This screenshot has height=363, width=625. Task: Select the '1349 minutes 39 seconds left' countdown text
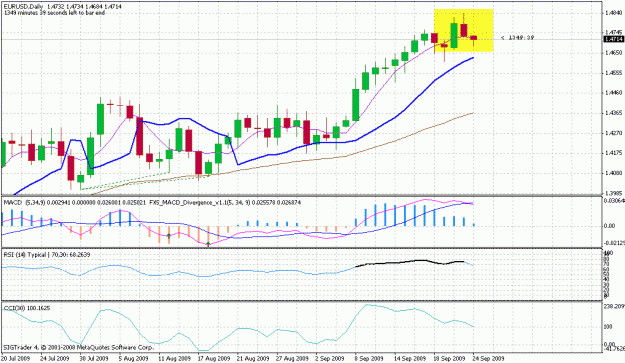[54, 13]
